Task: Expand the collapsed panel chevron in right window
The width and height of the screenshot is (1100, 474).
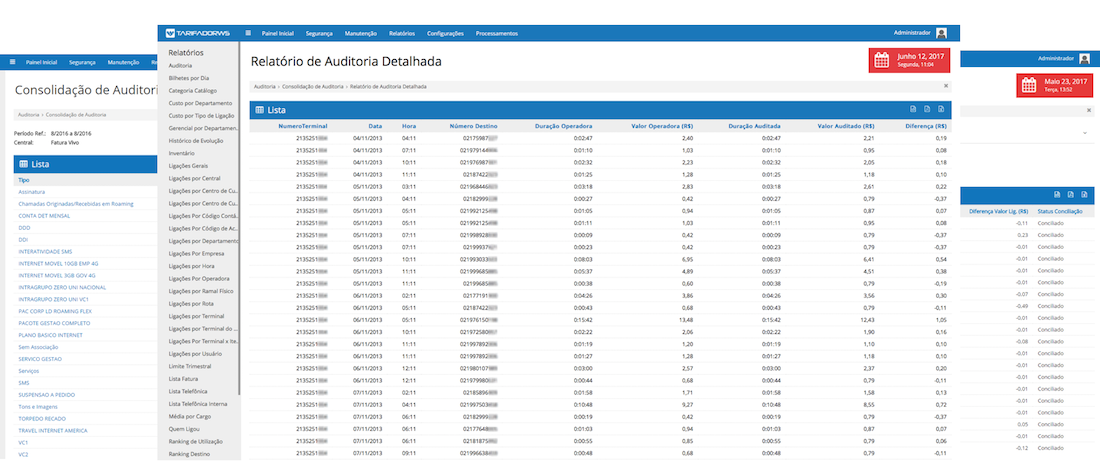Action: pyautogui.click(x=1086, y=132)
